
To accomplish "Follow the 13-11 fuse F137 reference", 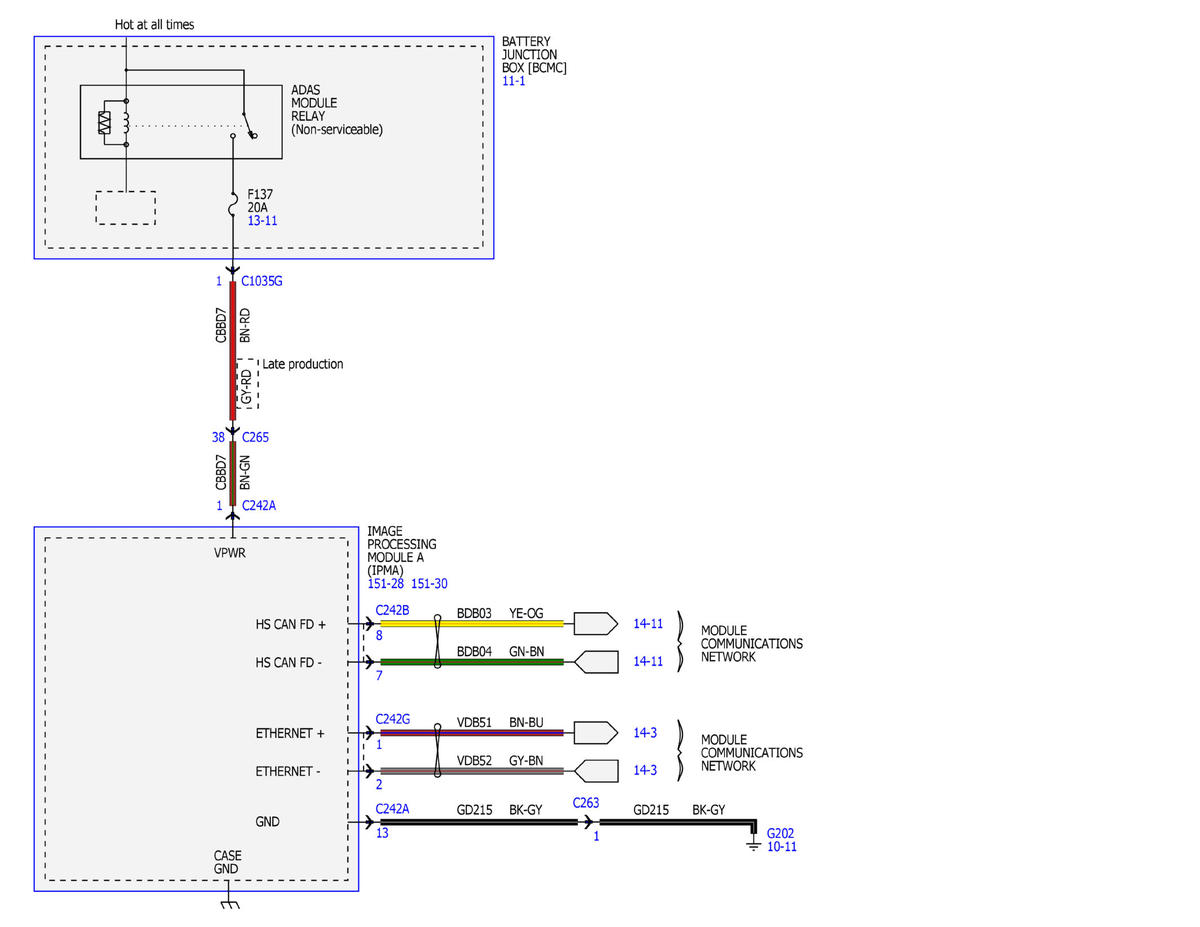I will (x=262, y=219).
